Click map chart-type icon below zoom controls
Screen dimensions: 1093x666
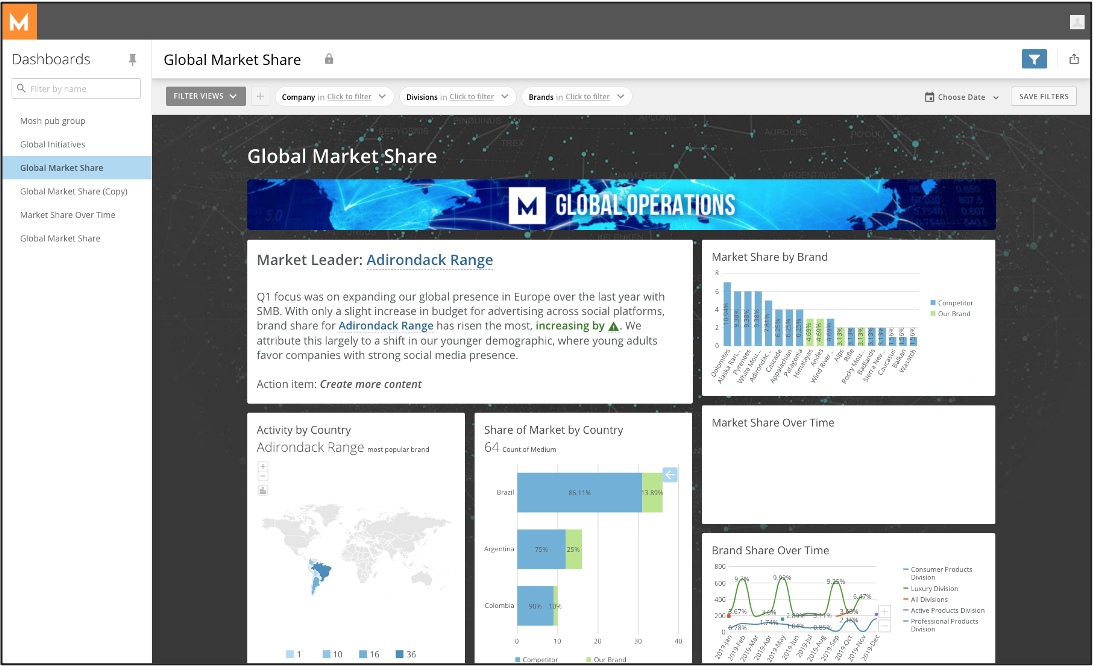263,491
